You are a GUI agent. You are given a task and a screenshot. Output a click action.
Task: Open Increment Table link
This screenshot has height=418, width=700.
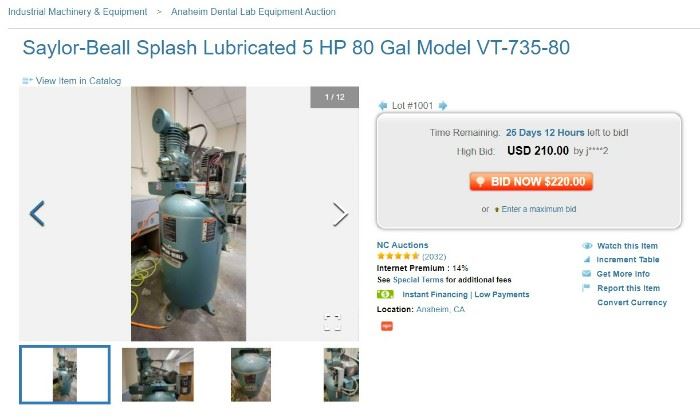628,259
